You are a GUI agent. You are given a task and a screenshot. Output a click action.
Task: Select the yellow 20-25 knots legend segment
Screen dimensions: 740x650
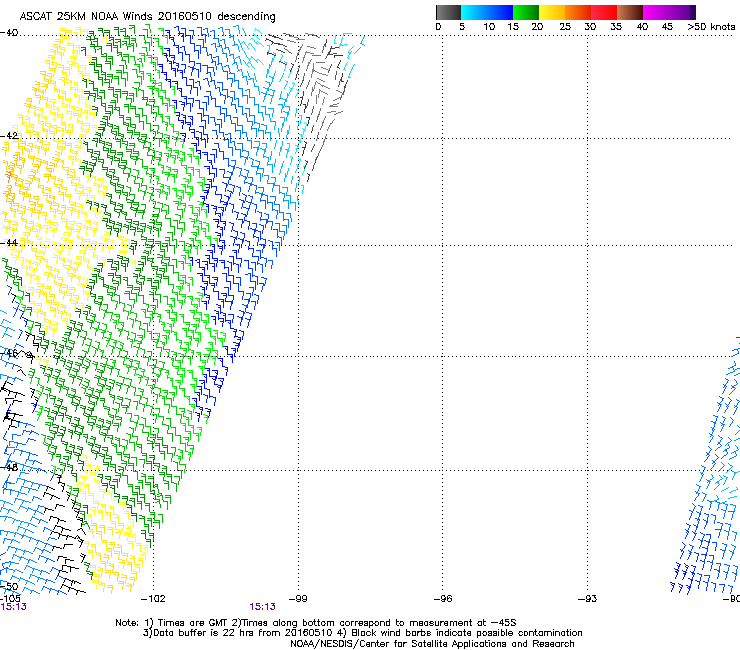(552, 12)
